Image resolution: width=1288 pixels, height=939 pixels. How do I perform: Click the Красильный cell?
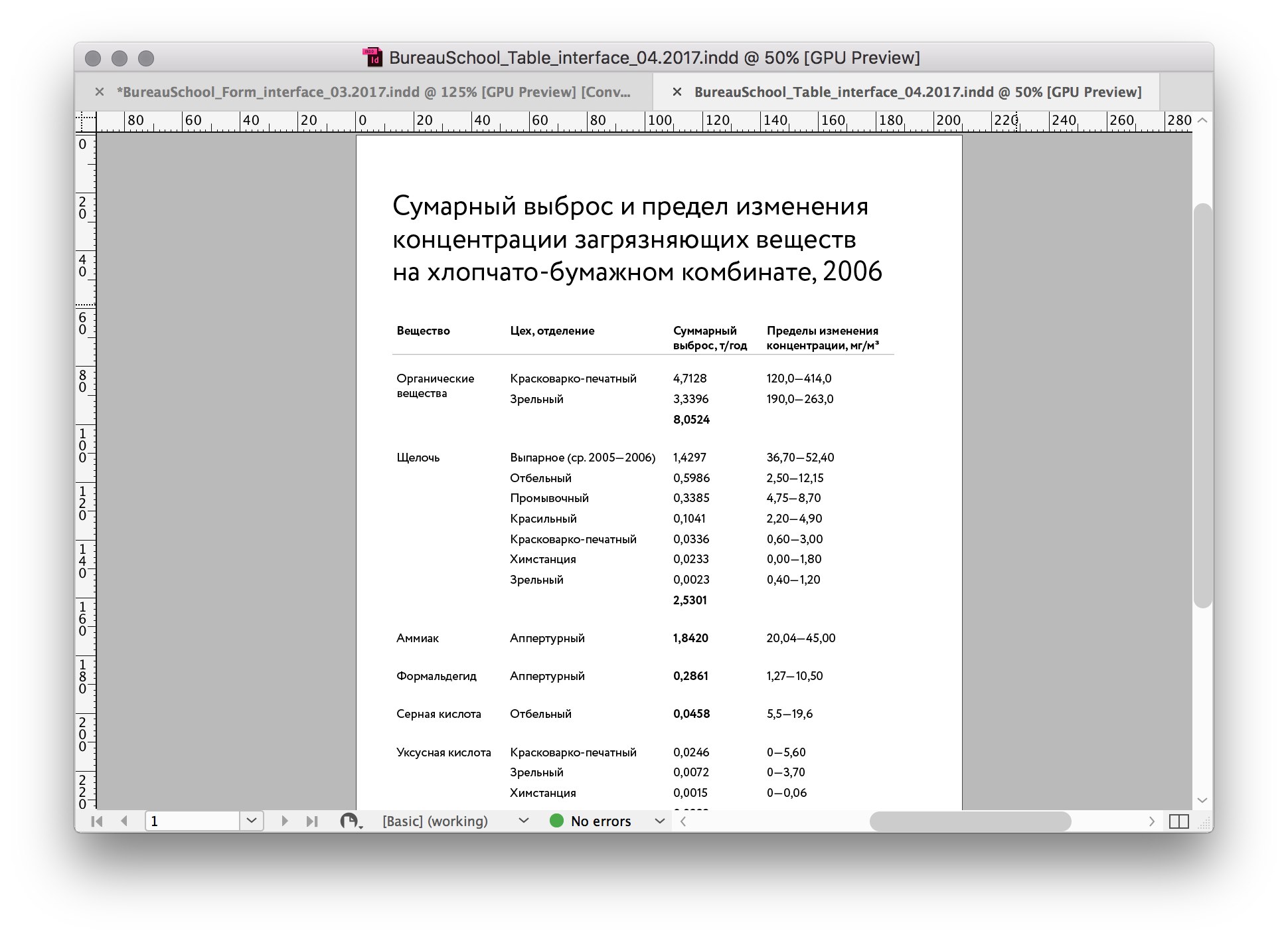pyautogui.click(x=543, y=519)
